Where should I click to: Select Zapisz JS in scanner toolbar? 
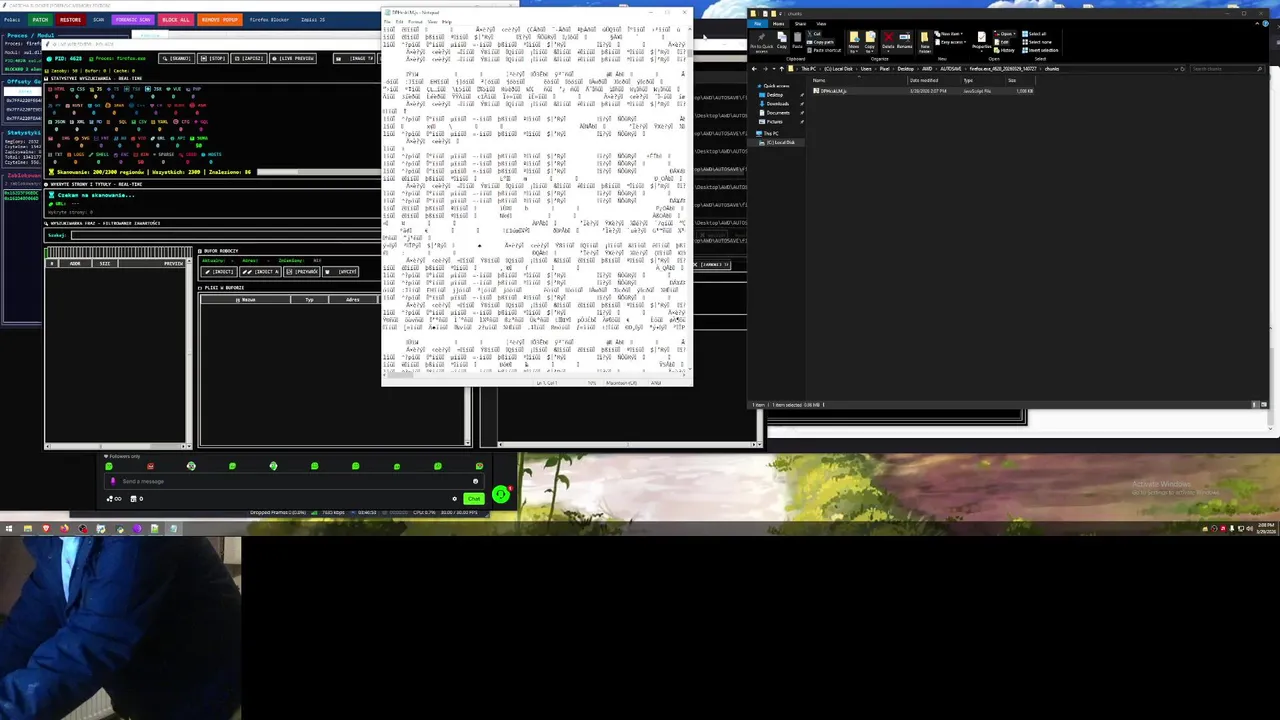click(x=313, y=20)
